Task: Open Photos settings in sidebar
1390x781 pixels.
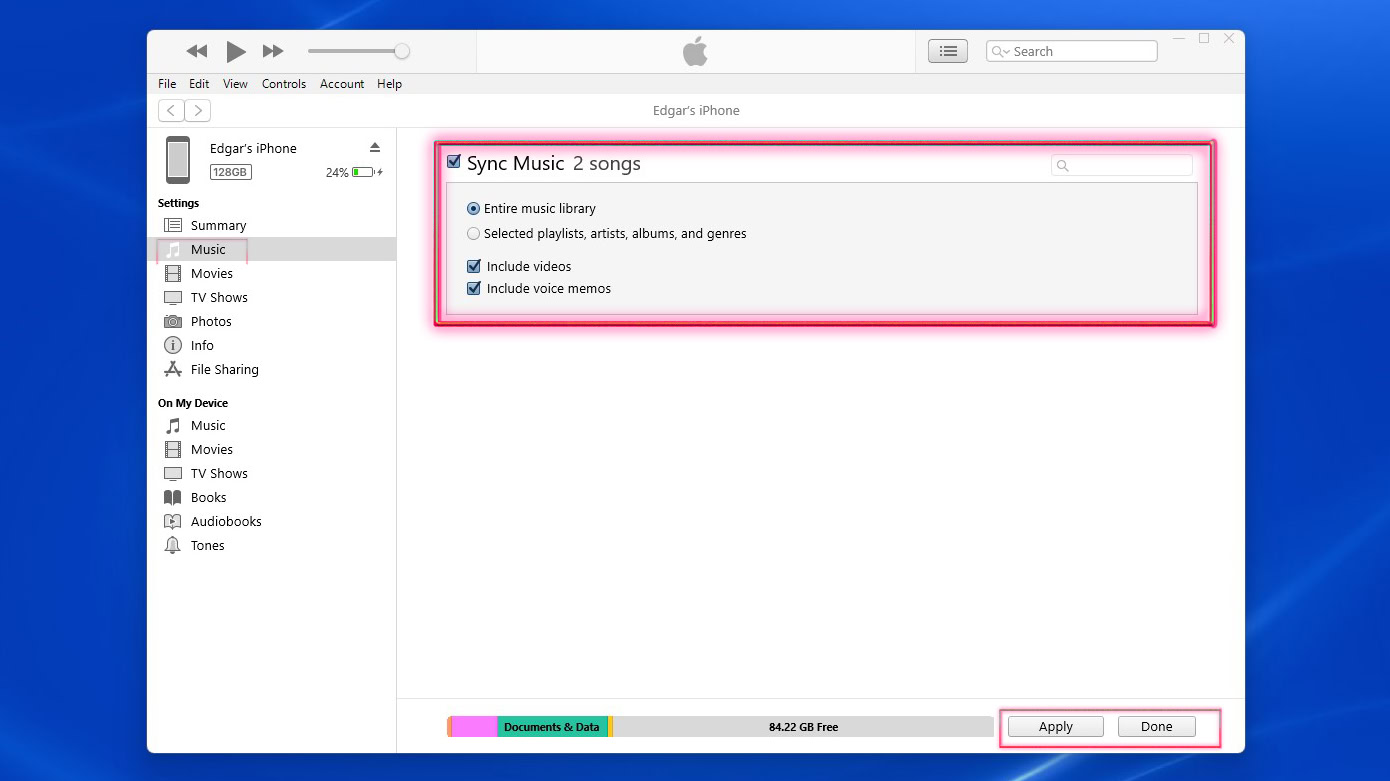Action: pyautogui.click(x=210, y=321)
